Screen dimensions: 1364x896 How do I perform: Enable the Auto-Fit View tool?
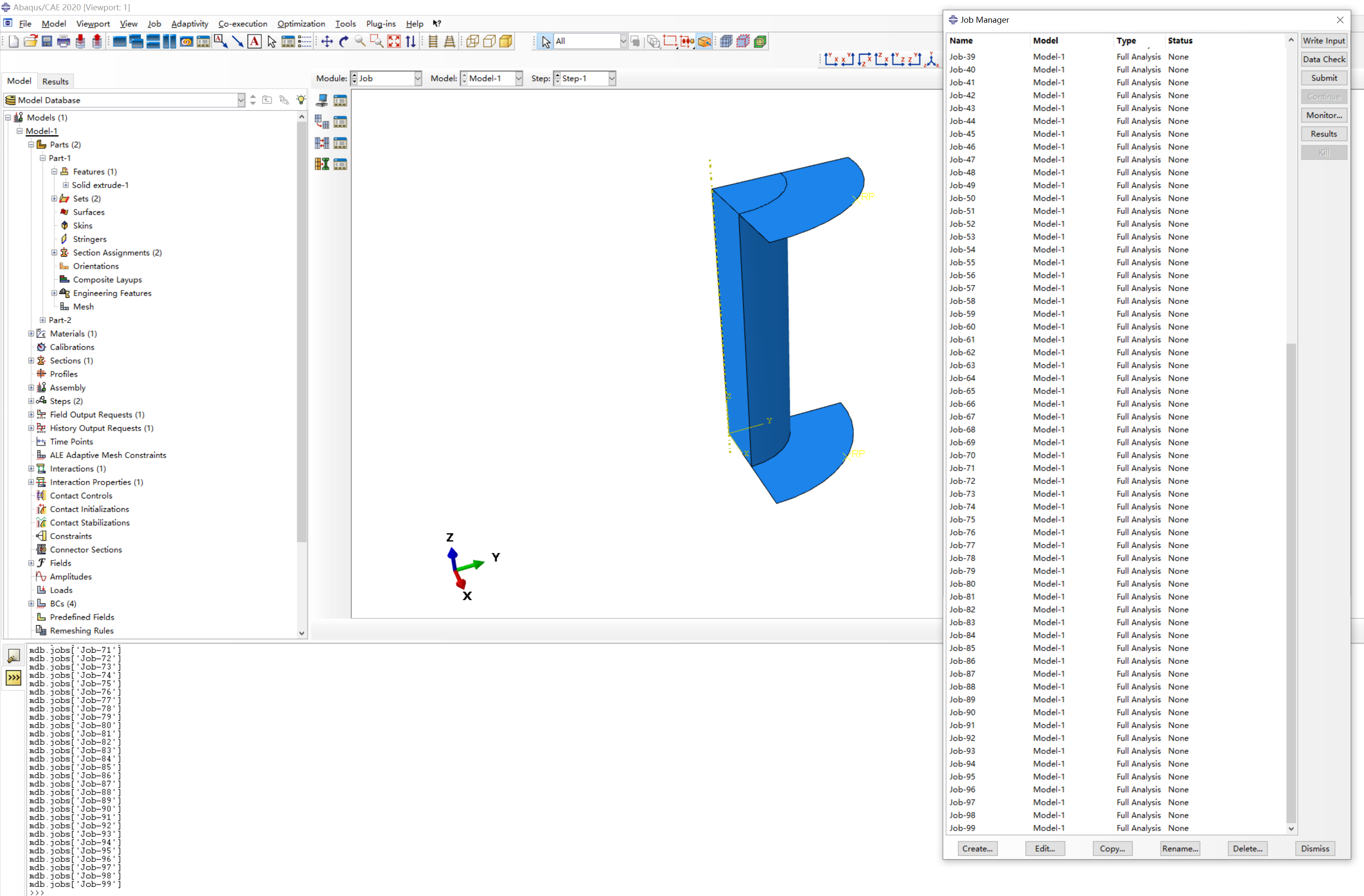[x=394, y=41]
